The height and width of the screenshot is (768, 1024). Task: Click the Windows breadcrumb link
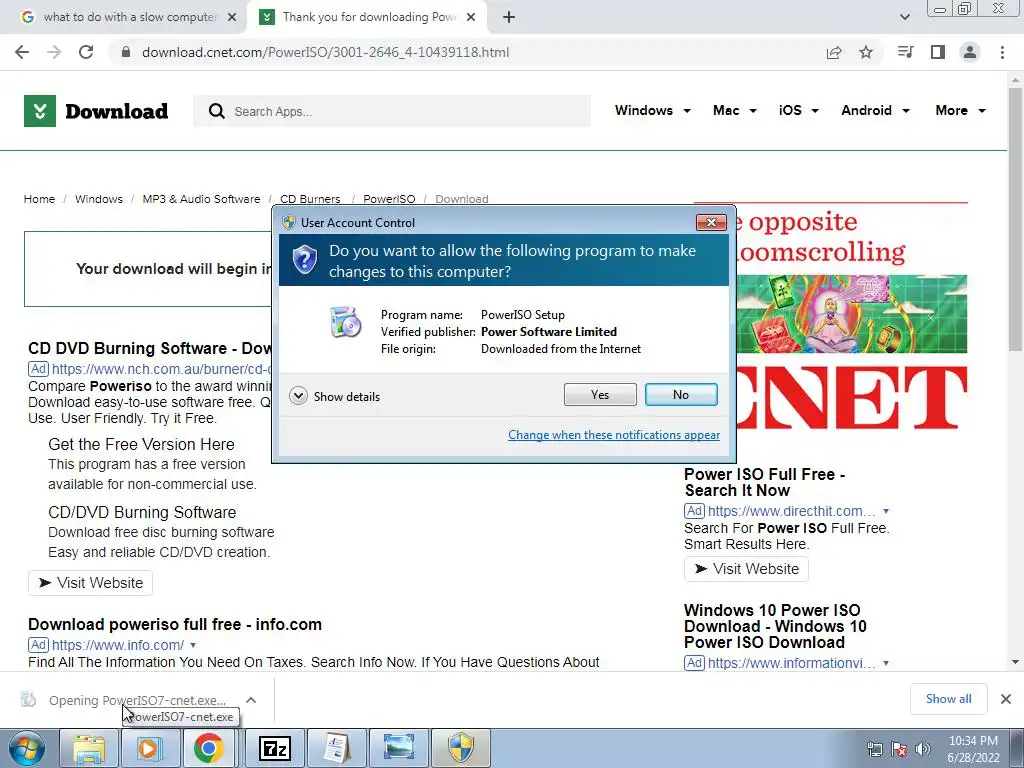[99, 199]
